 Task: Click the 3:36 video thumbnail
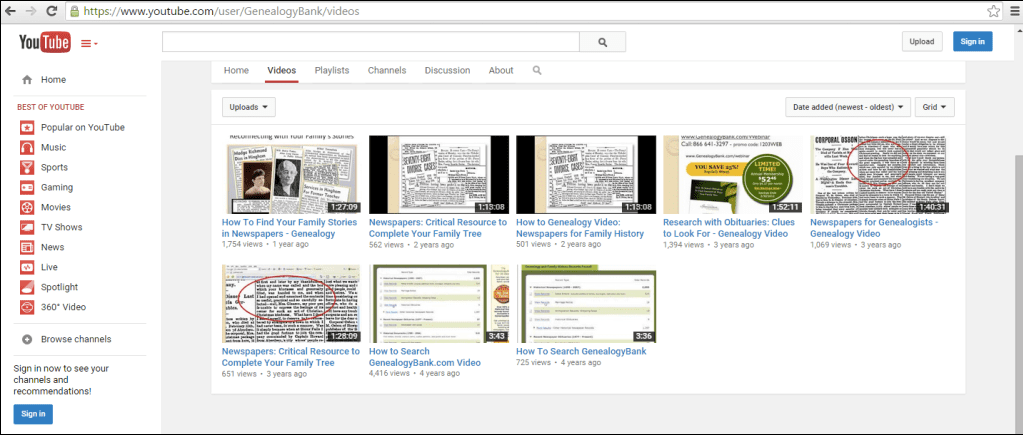pos(586,304)
